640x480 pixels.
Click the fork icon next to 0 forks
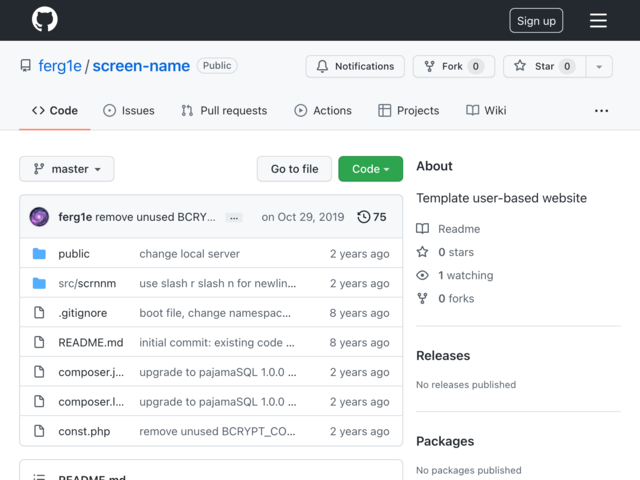tap(422, 298)
